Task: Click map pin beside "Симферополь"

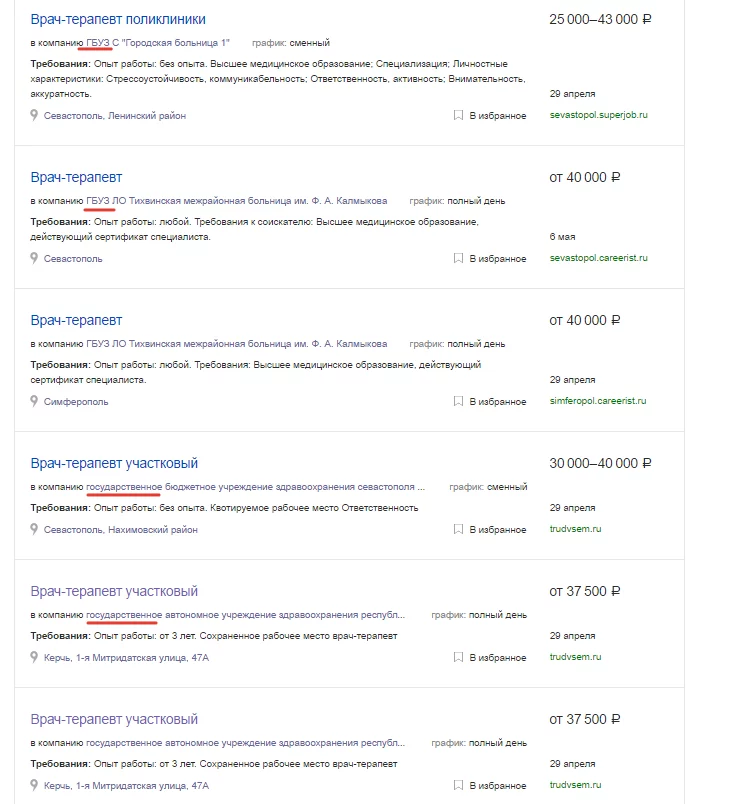Action: 35,402
